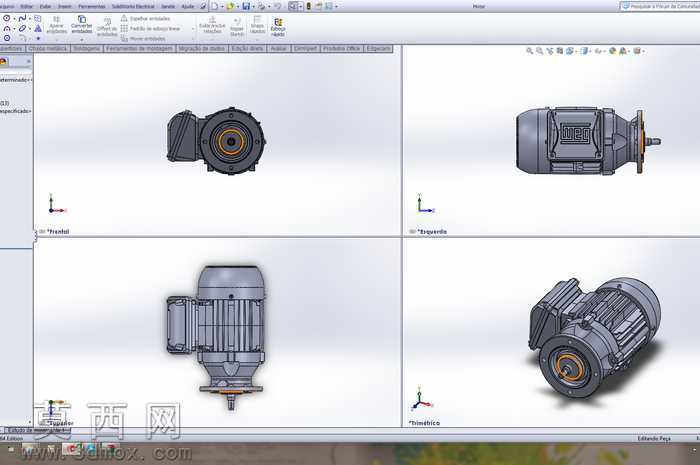Click the Print icon
Image resolution: width=700 pixels, height=465 pixels.
(x=262, y=6)
